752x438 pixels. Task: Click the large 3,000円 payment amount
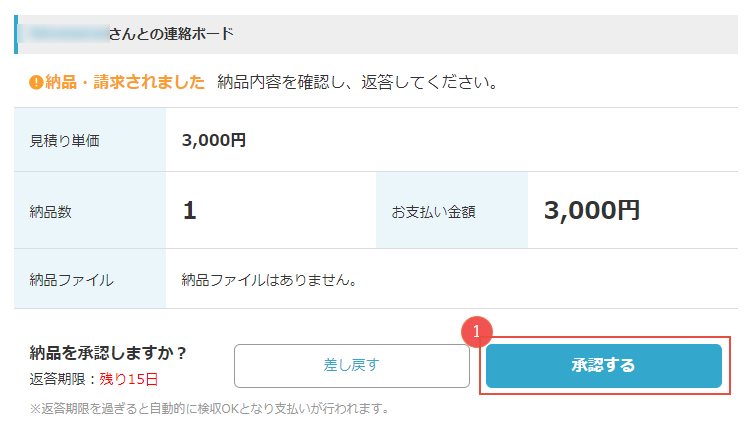[x=592, y=211]
